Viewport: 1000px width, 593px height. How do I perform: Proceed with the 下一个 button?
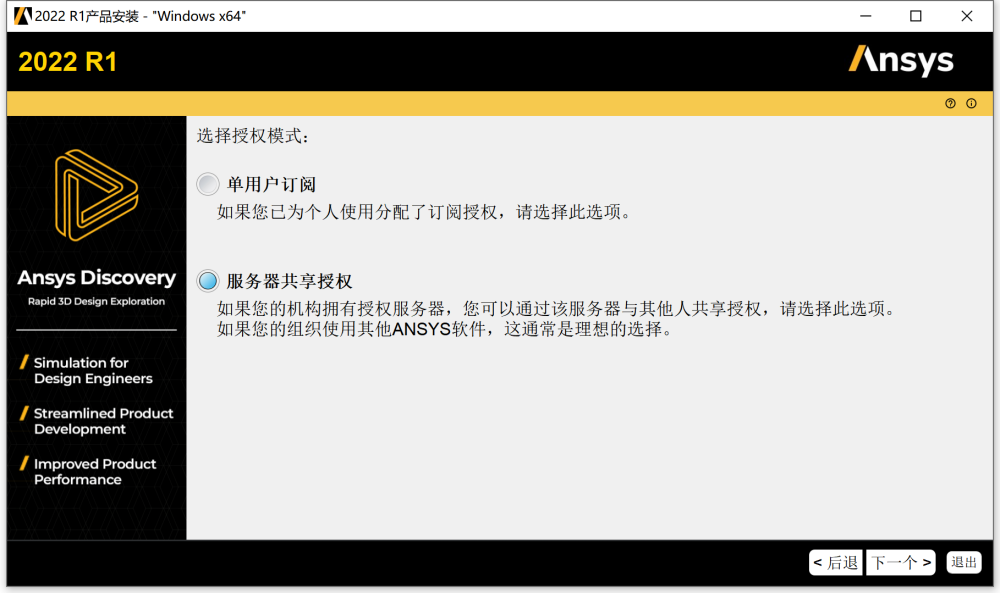(x=901, y=562)
